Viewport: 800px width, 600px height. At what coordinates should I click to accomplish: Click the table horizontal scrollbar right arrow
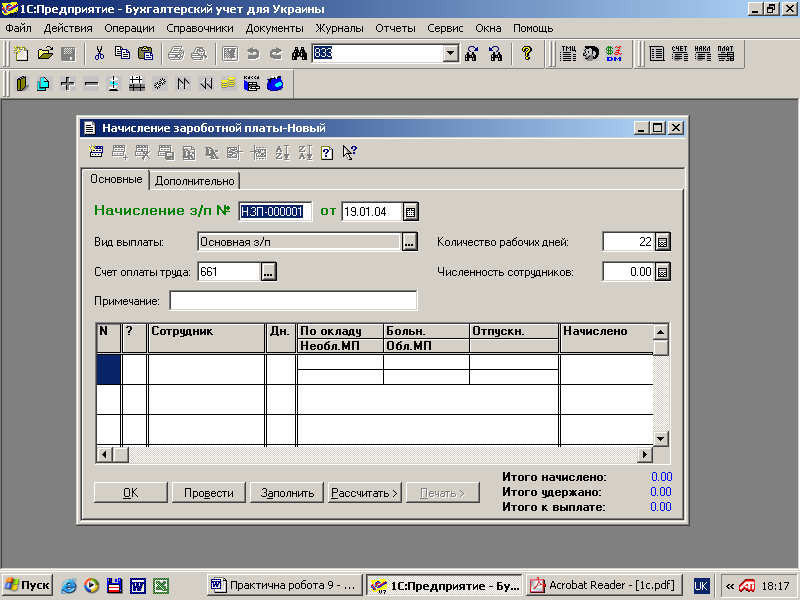645,454
